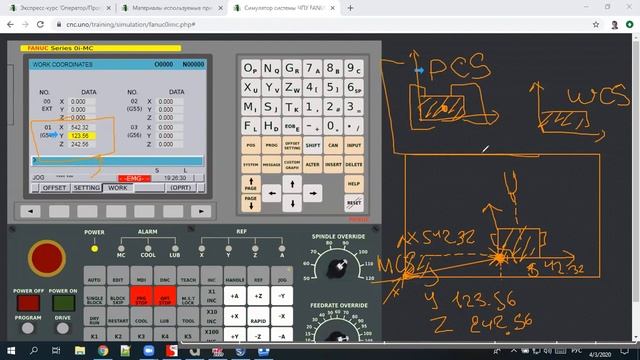Click the EDIT mode button
The image size is (640, 360).
(118, 276)
